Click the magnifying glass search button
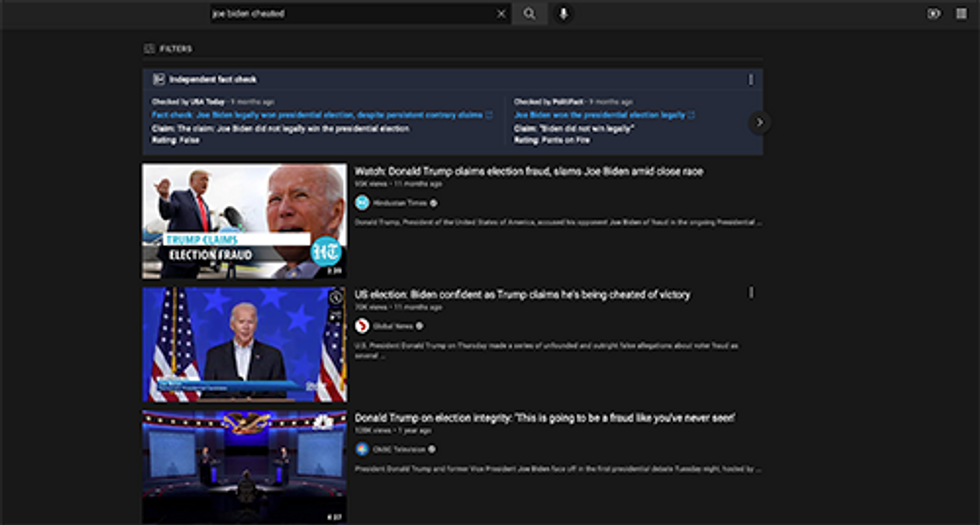This screenshot has width=980, height=525. [529, 14]
